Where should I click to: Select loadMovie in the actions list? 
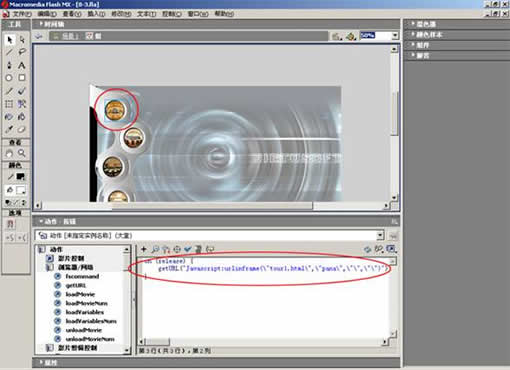click(x=80, y=294)
